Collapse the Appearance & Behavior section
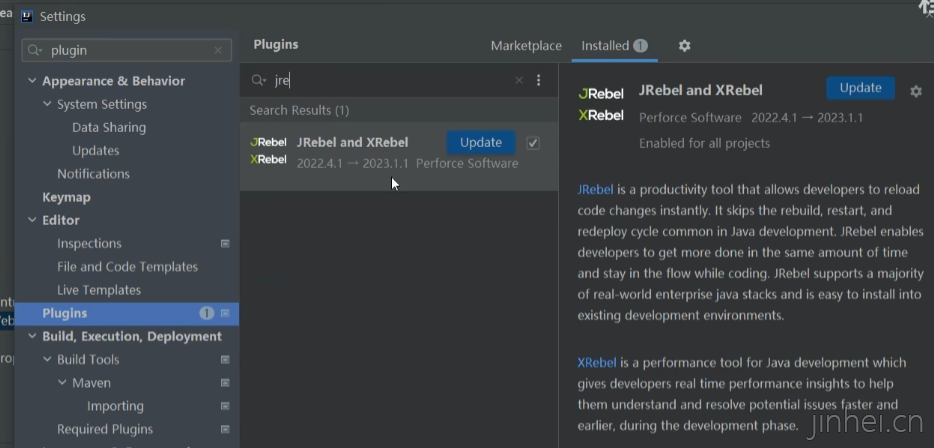Image resolution: width=934 pixels, height=448 pixels. pos(32,81)
